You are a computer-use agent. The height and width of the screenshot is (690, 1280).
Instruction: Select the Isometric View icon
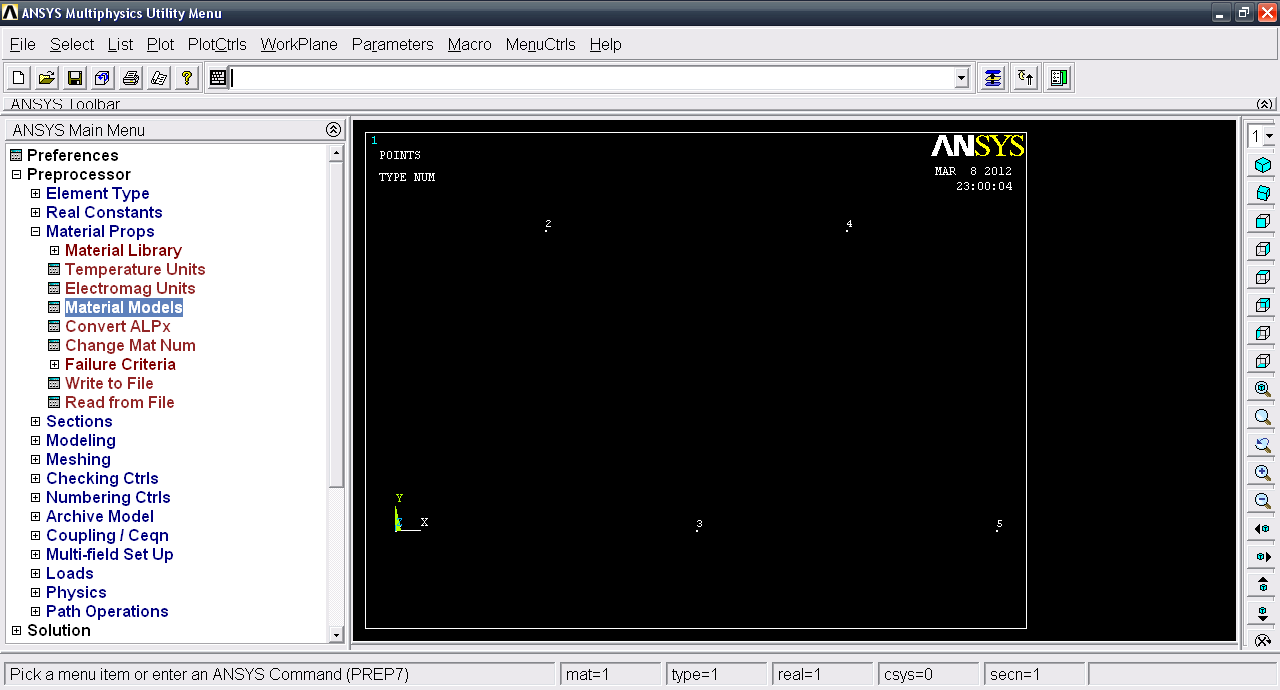coord(1261,164)
